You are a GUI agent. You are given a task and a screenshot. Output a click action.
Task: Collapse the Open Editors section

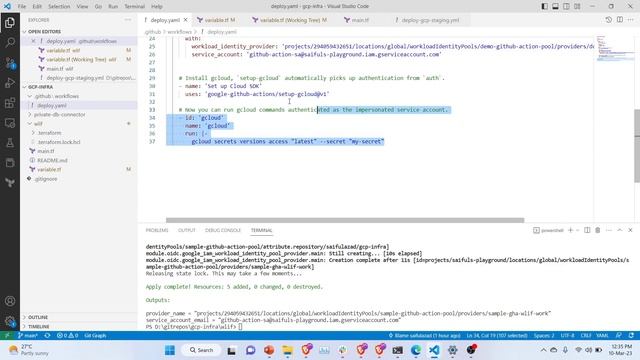pos(78,31)
